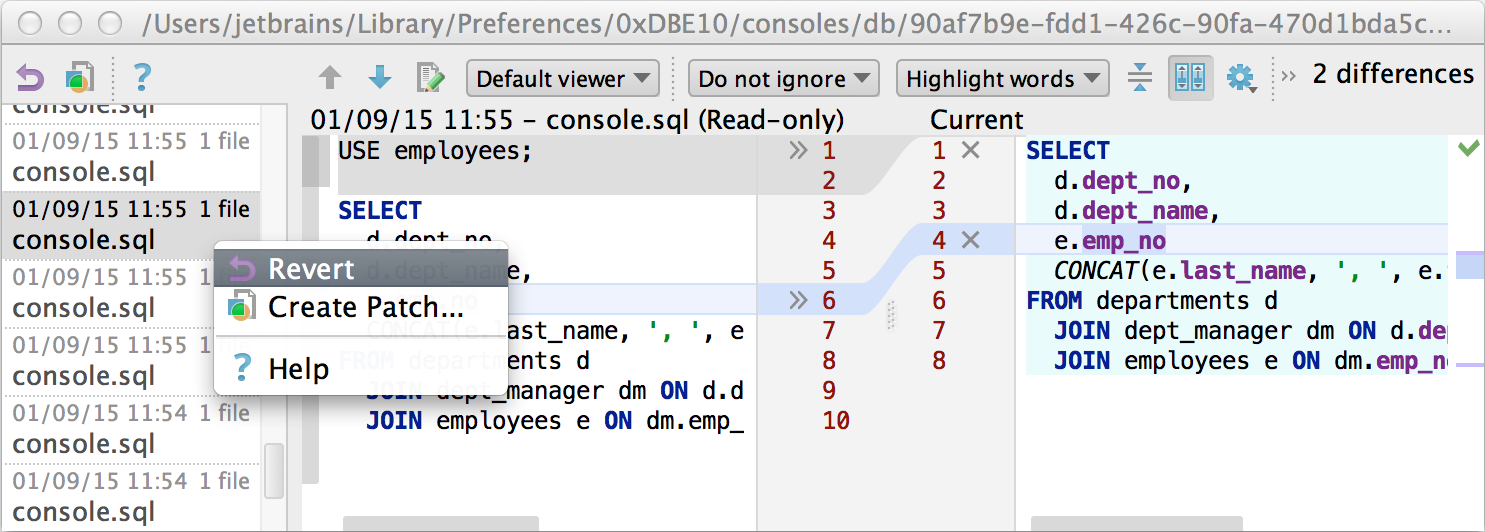This screenshot has height=532, width=1485.
Task: Click the '2 differences' label
Action: pyautogui.click(x=1393, y=74)
